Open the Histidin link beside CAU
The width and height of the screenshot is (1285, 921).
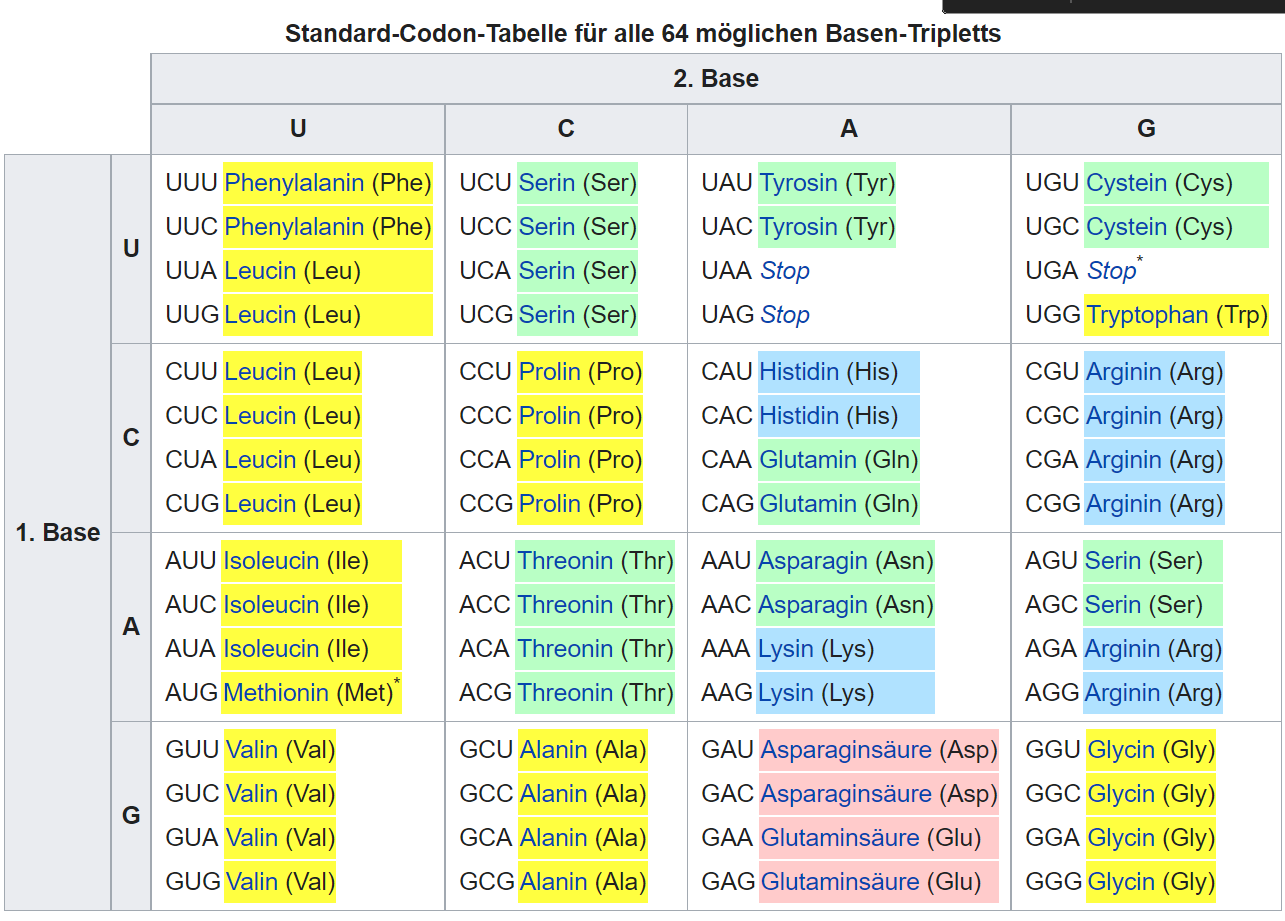[x=799, y=372]
